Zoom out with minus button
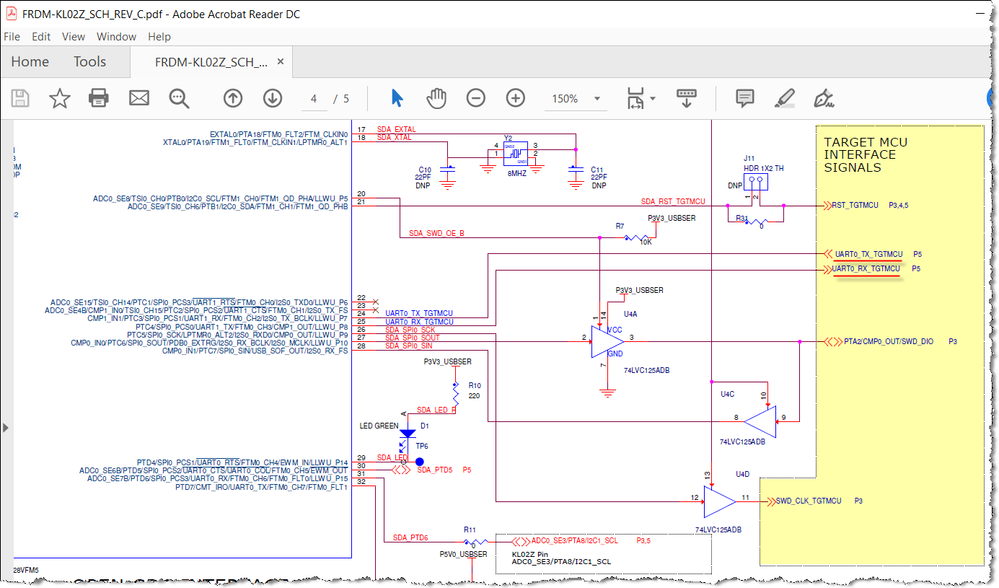The image size is (999, 588). (476, 98)
